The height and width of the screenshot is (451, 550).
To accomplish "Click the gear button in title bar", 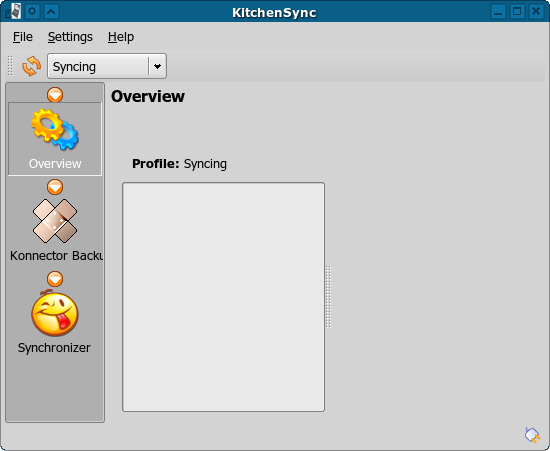I will click(x=32, y=12).
